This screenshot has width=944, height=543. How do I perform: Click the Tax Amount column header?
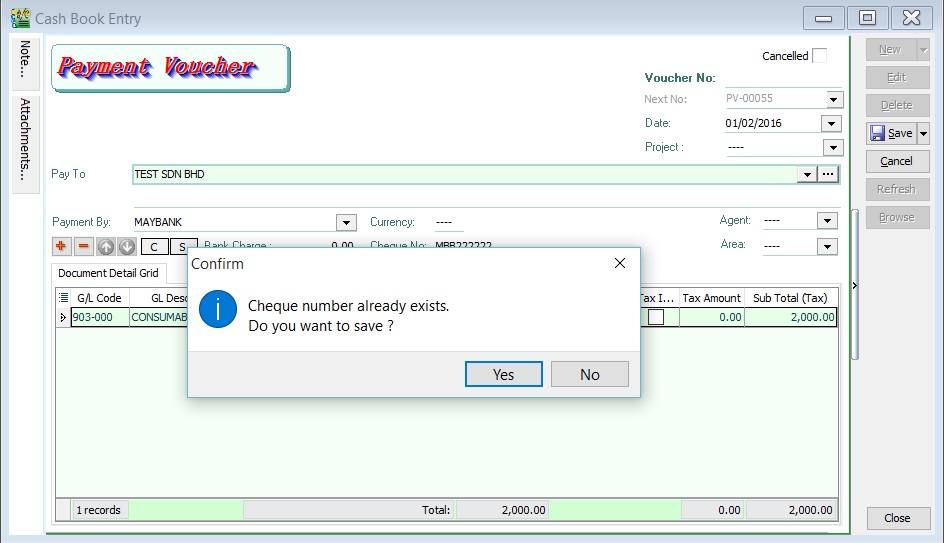click(x=712, y=298)
